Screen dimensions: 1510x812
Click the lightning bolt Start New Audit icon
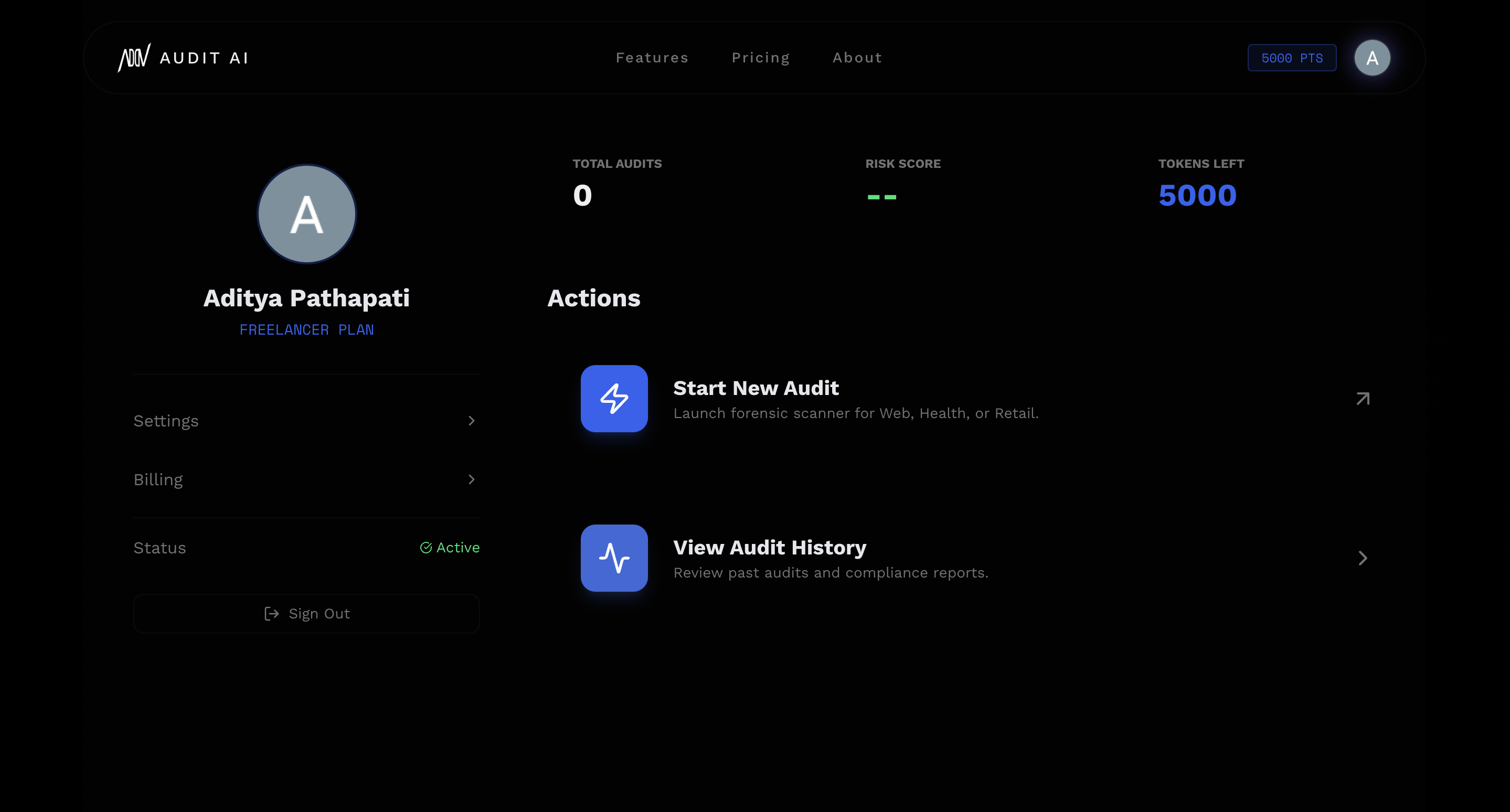(614, 398)
